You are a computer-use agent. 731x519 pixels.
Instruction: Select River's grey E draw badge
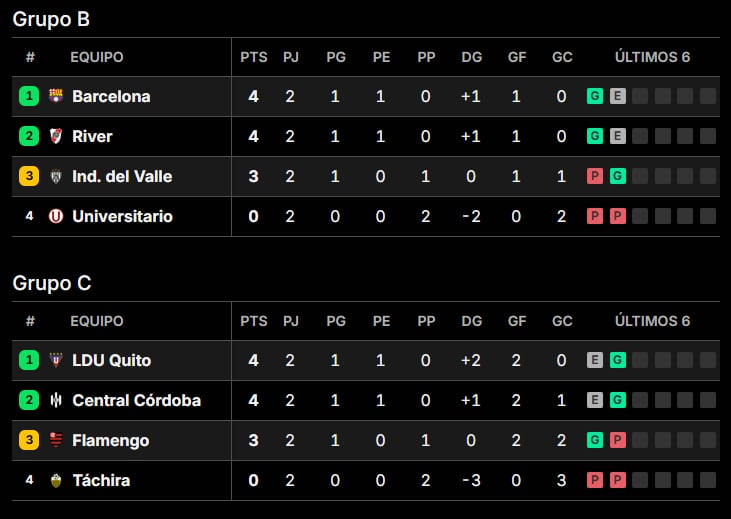pyautogui.click(x=618, y=136)
